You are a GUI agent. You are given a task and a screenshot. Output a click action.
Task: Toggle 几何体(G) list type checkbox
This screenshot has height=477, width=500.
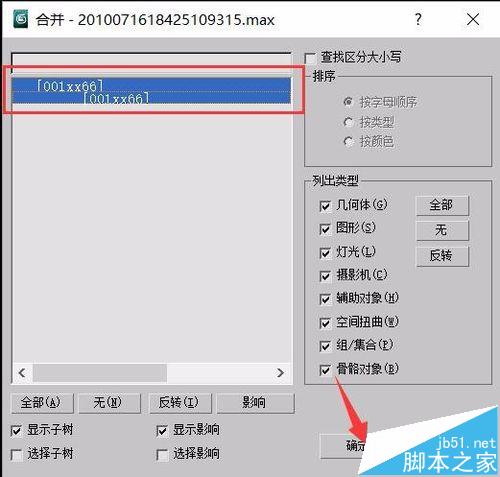(325, 206)
